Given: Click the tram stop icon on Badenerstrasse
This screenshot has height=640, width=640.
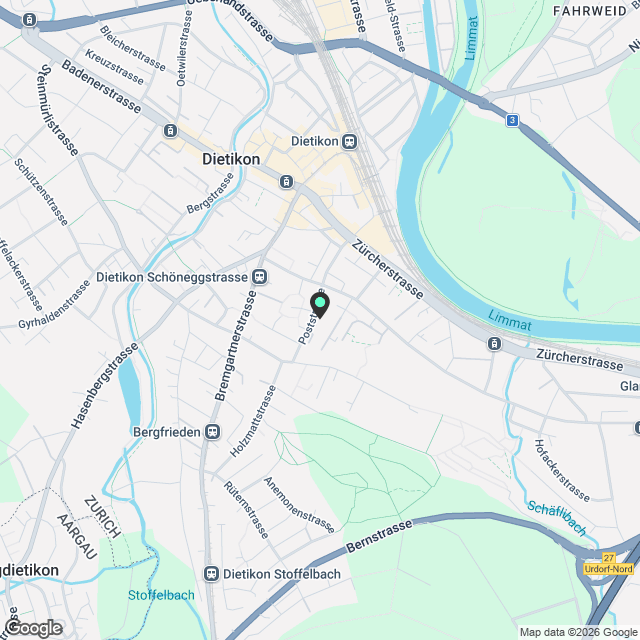Looking at the screenshot, I should 170,131.
